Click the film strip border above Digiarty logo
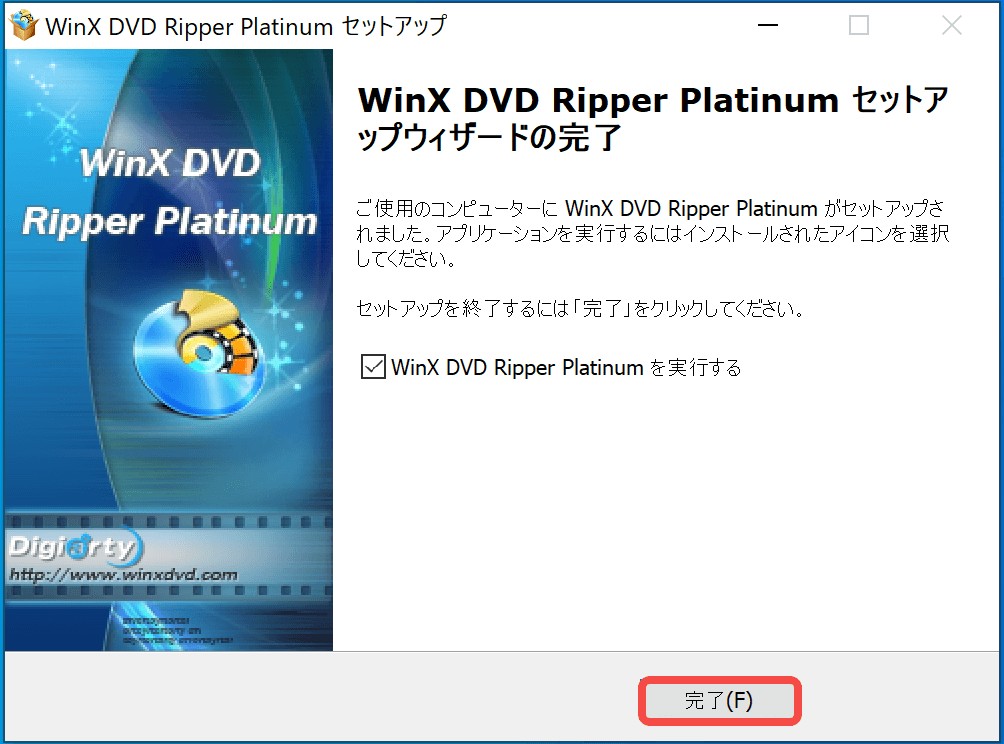Viewport: 1004px width, 744px height. click(x=168, y=521)
